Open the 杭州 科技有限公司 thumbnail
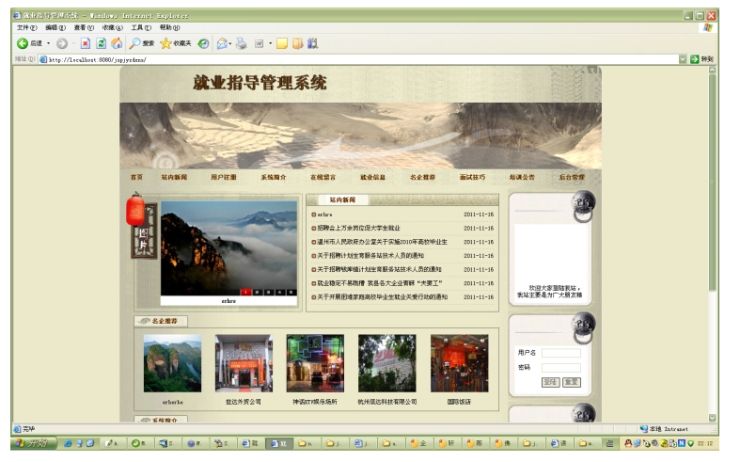756x462 pixels. point(387,364)
